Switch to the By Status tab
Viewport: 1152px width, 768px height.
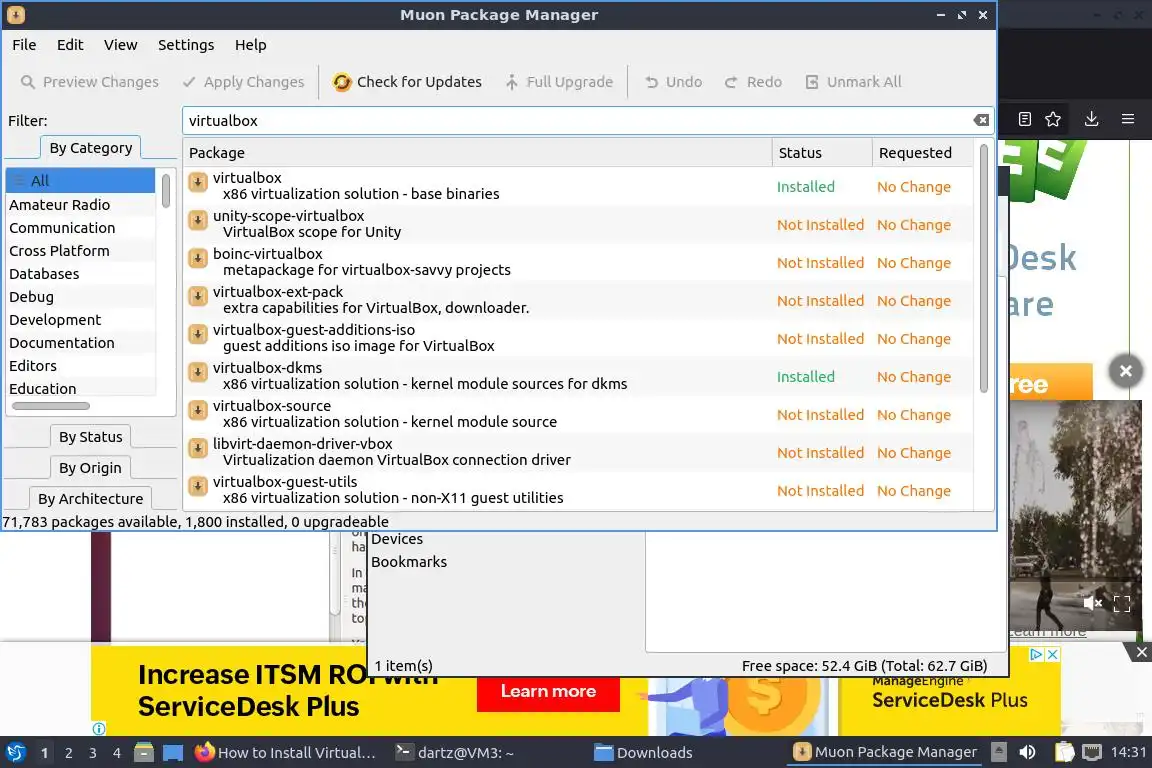pyautogui.click(x=90, y=437)
